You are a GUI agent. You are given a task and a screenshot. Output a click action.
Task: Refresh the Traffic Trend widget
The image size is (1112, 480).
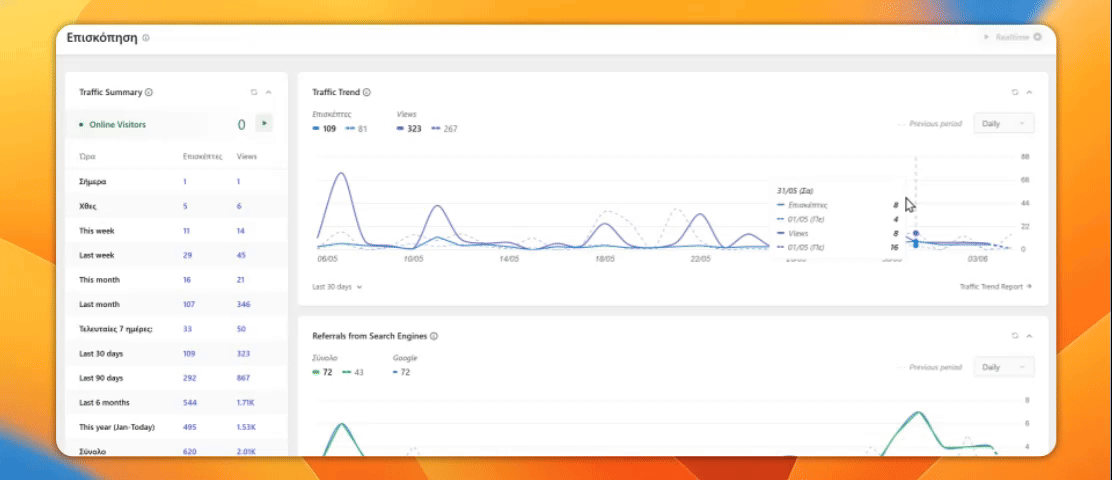click(x=1015, y=92)
